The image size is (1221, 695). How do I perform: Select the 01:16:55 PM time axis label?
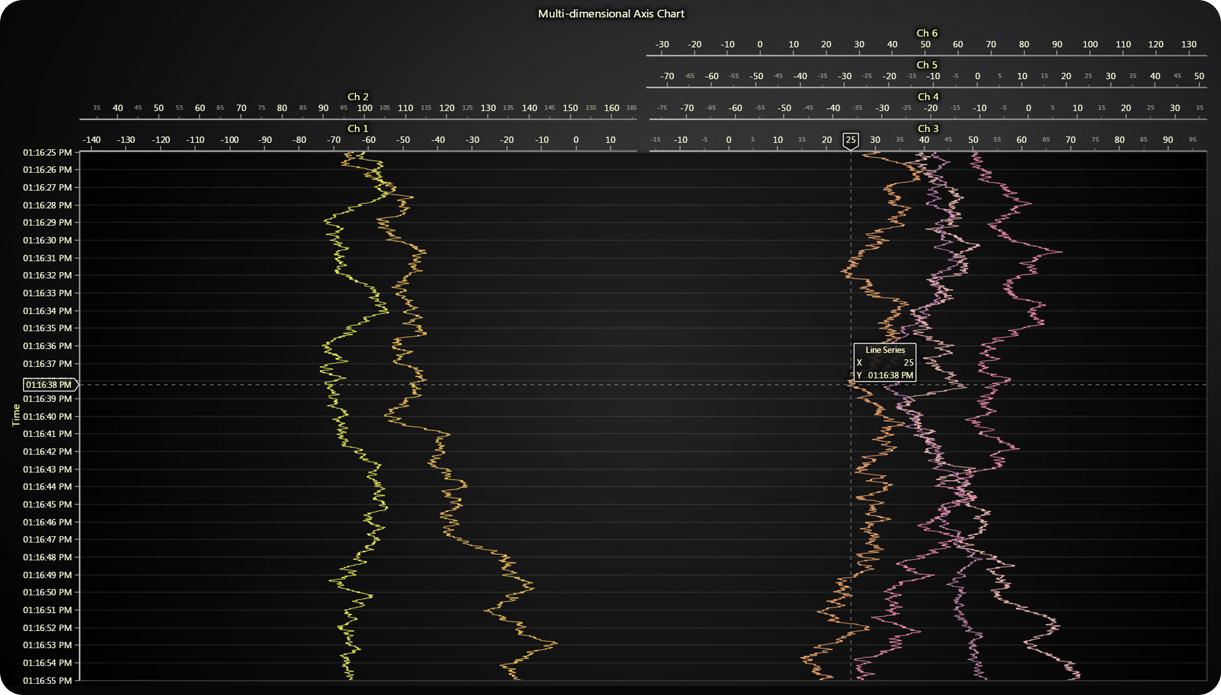point(47,680)
